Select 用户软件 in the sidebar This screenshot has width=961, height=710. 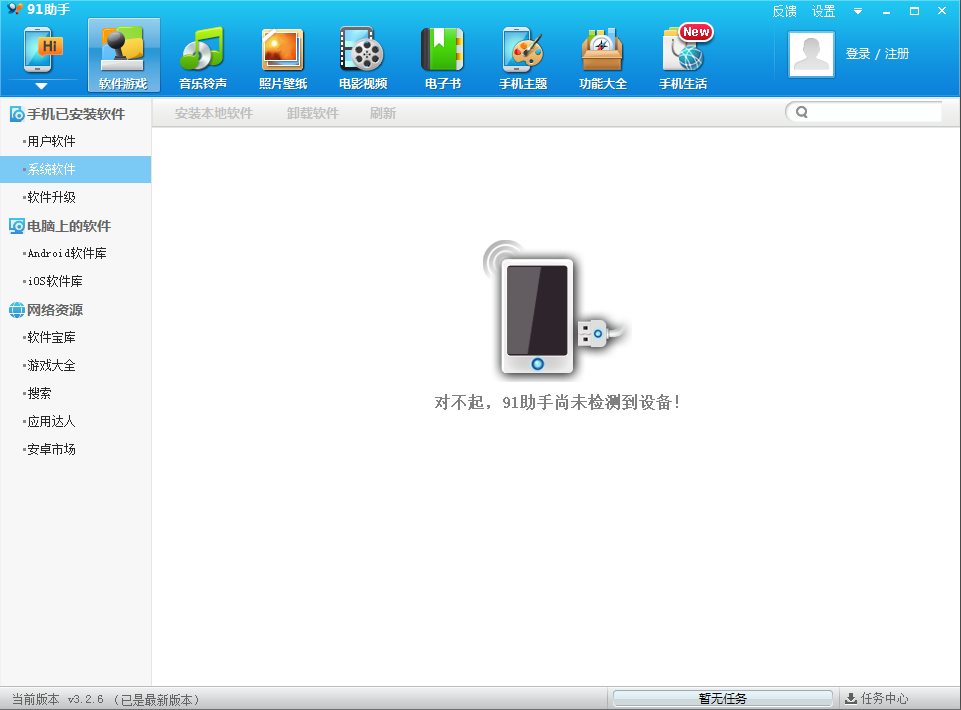click(x=52, y=141)
